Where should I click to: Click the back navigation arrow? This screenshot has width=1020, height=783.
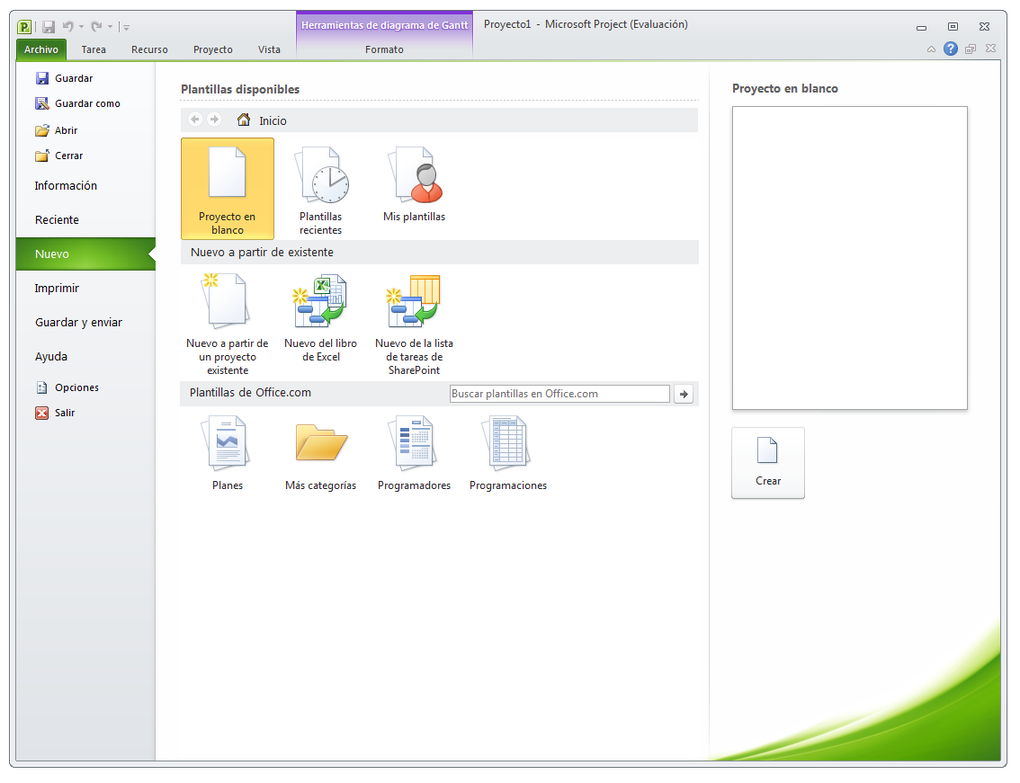point(195,120)
